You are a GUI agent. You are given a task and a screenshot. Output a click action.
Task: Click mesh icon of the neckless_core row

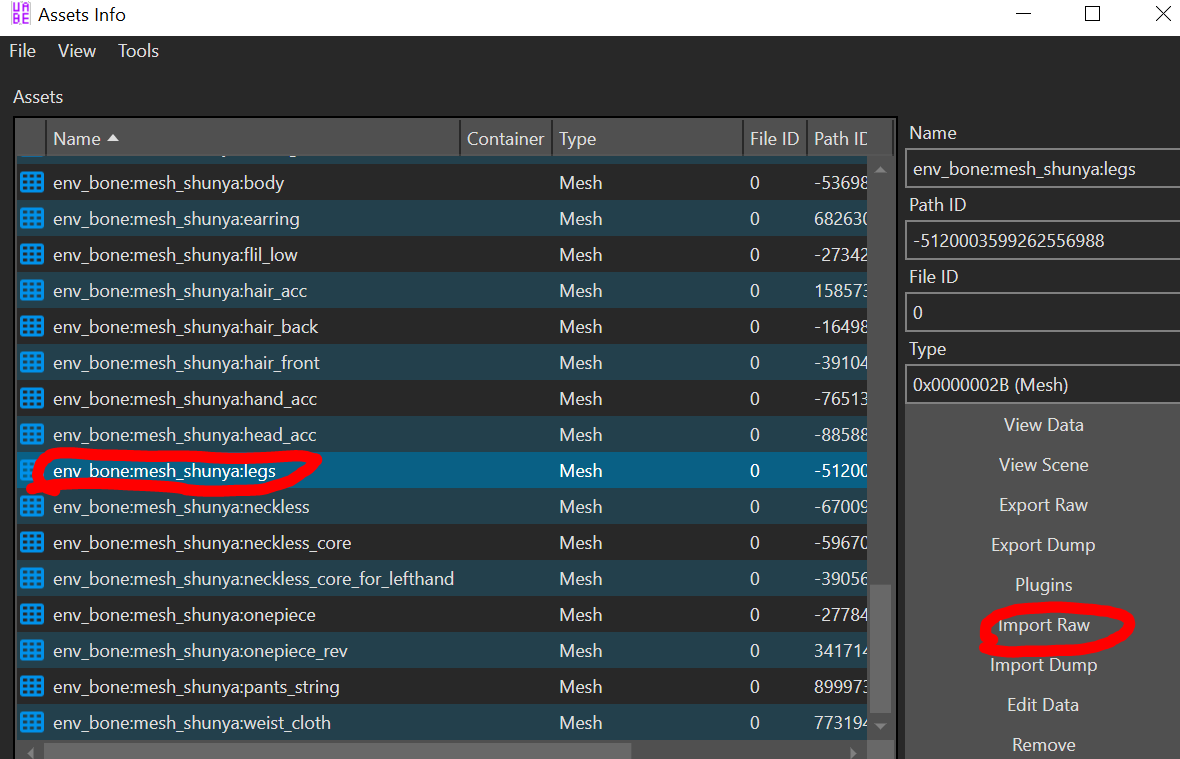(32, 542)
